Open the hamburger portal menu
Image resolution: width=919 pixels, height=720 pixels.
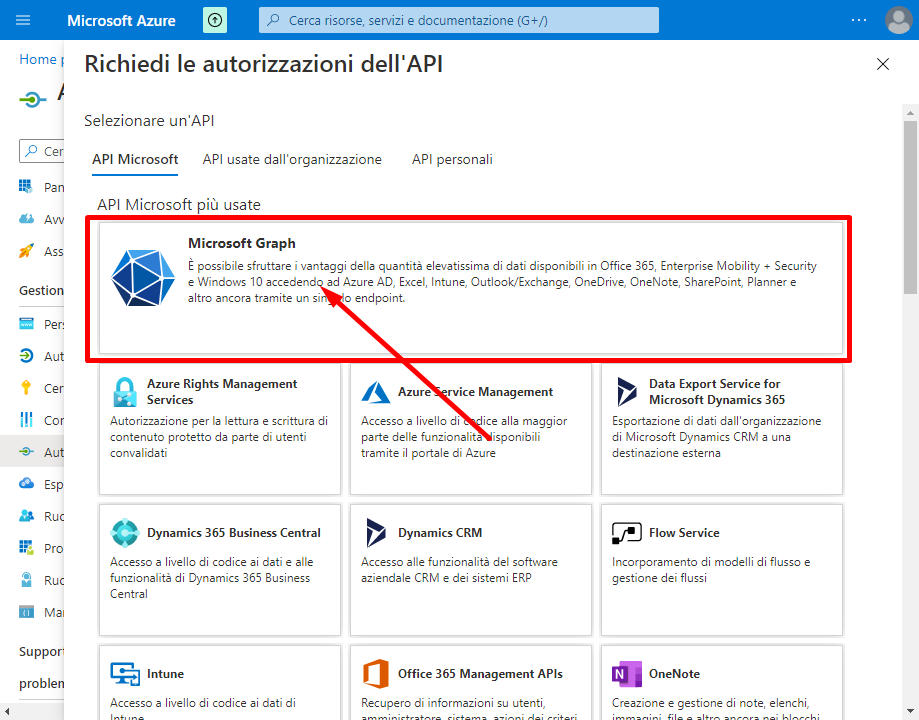(x=23, y=21)
